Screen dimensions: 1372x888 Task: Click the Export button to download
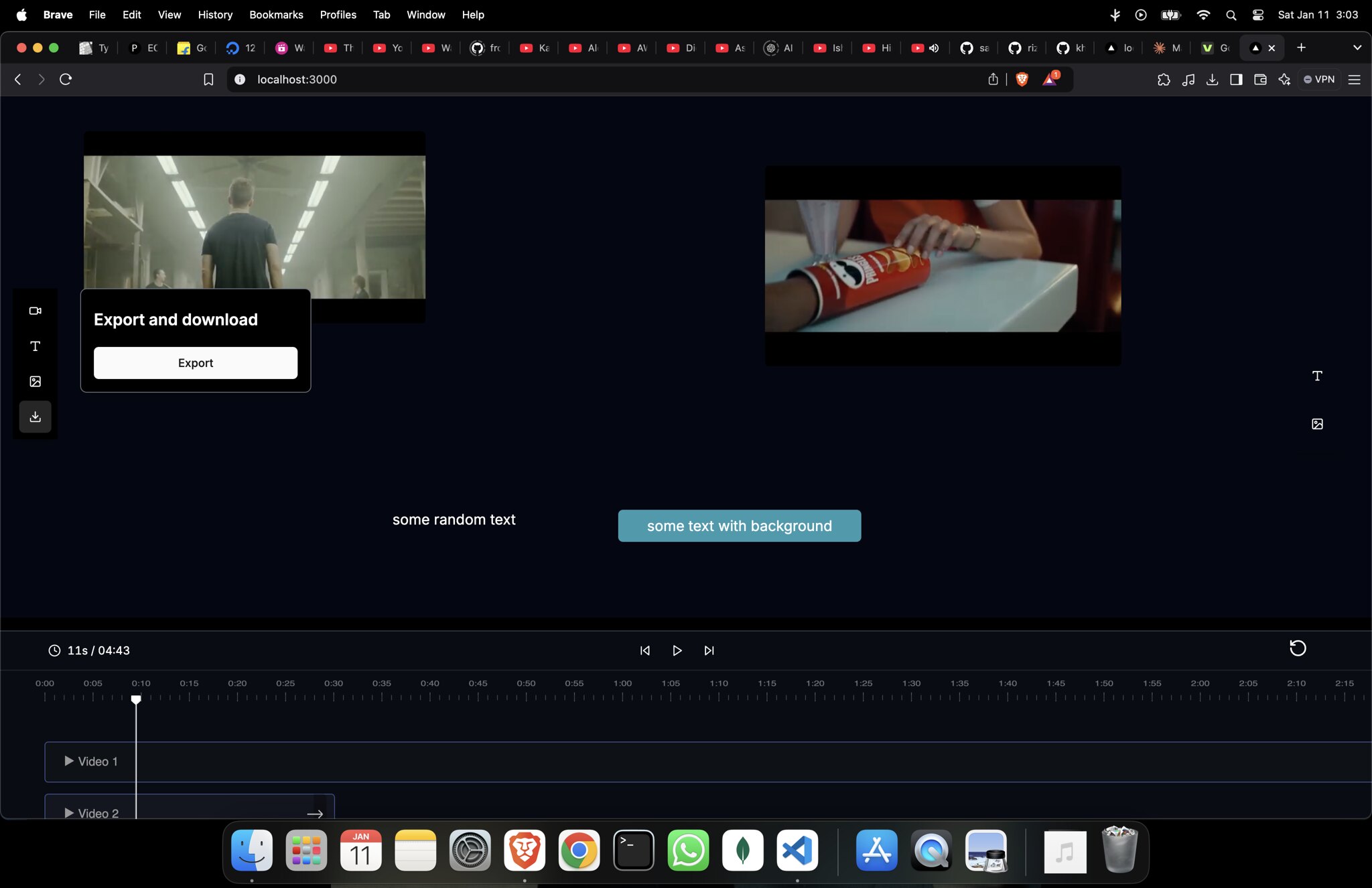coord(196,362)
